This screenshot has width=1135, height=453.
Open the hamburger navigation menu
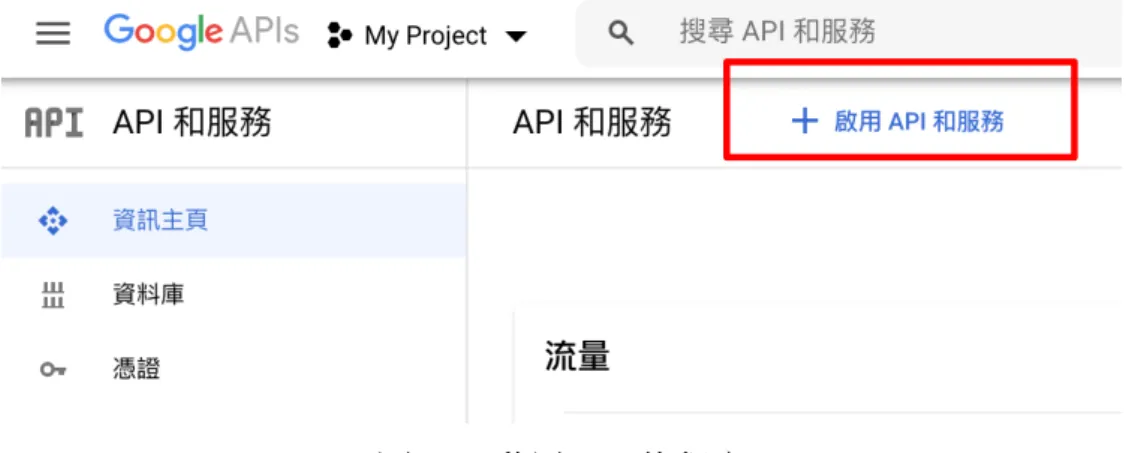53,34
